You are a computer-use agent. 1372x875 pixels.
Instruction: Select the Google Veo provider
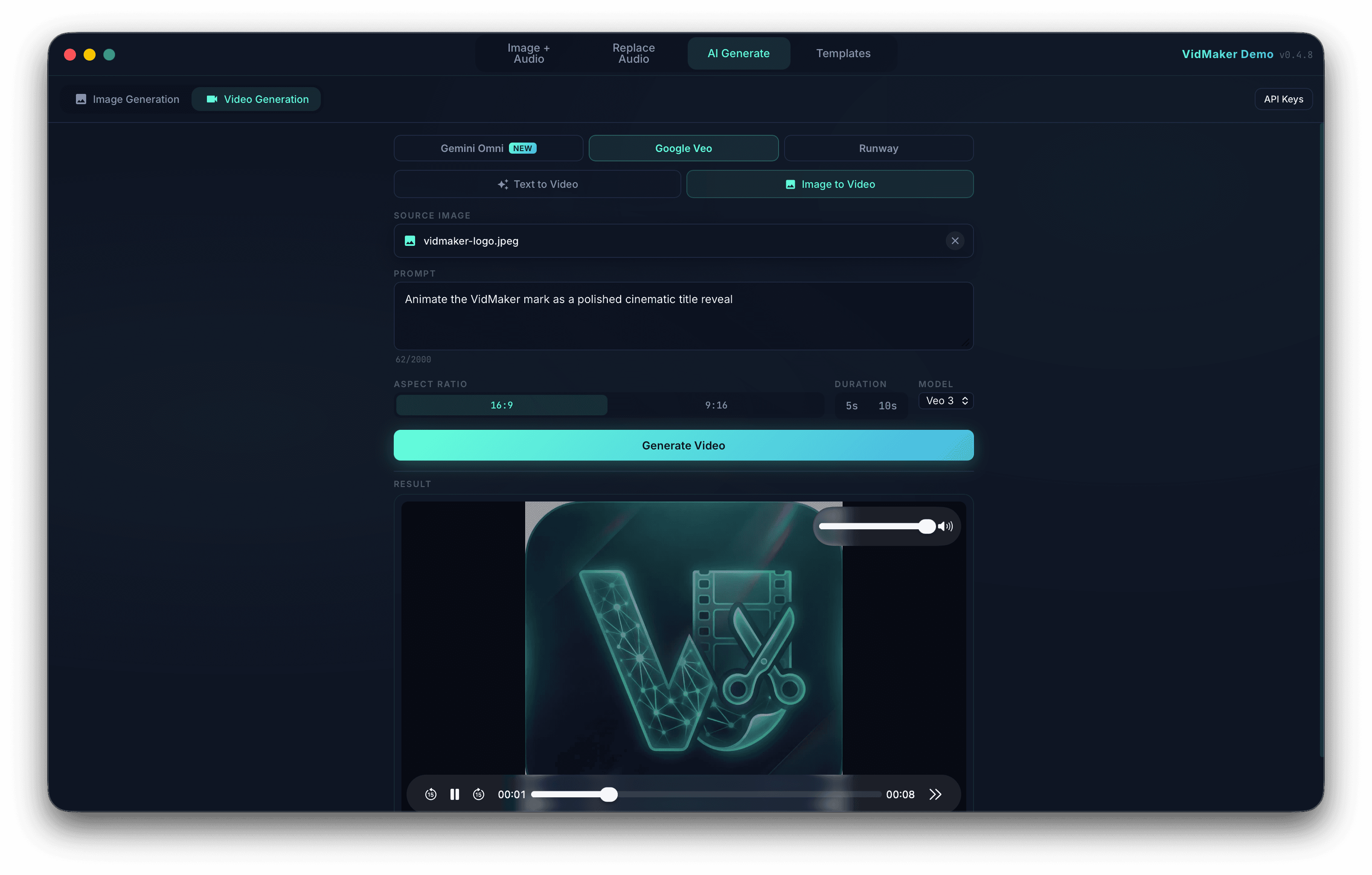click(683, 148)
